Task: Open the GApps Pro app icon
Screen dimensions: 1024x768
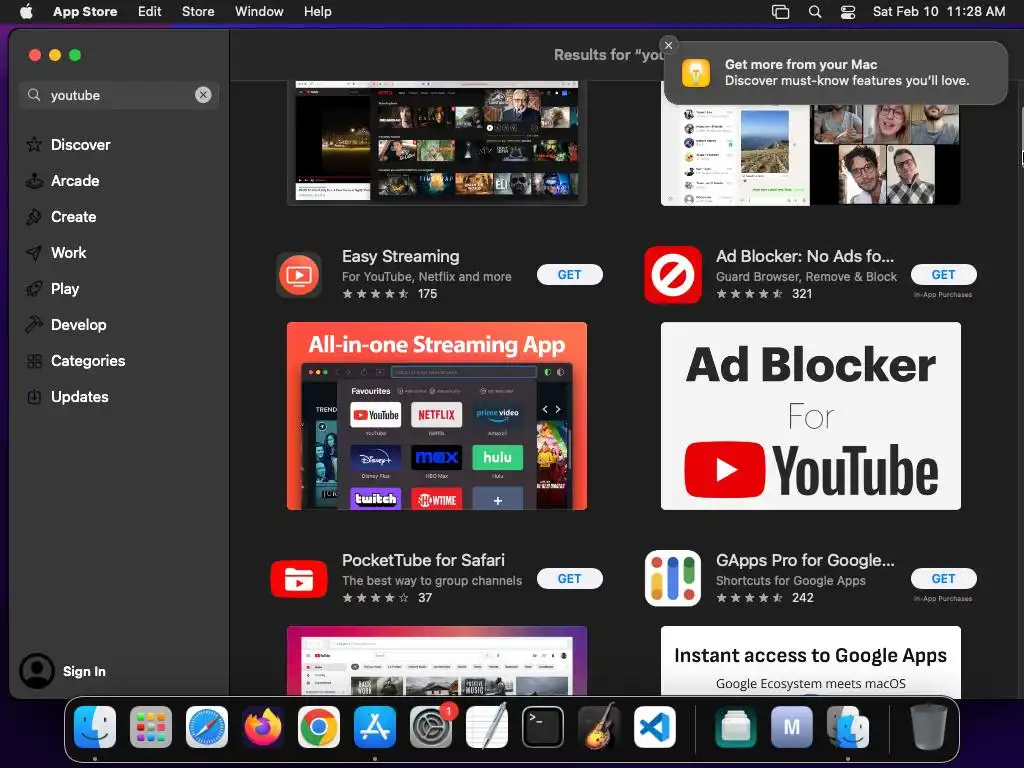Action: tap(673, 579)
